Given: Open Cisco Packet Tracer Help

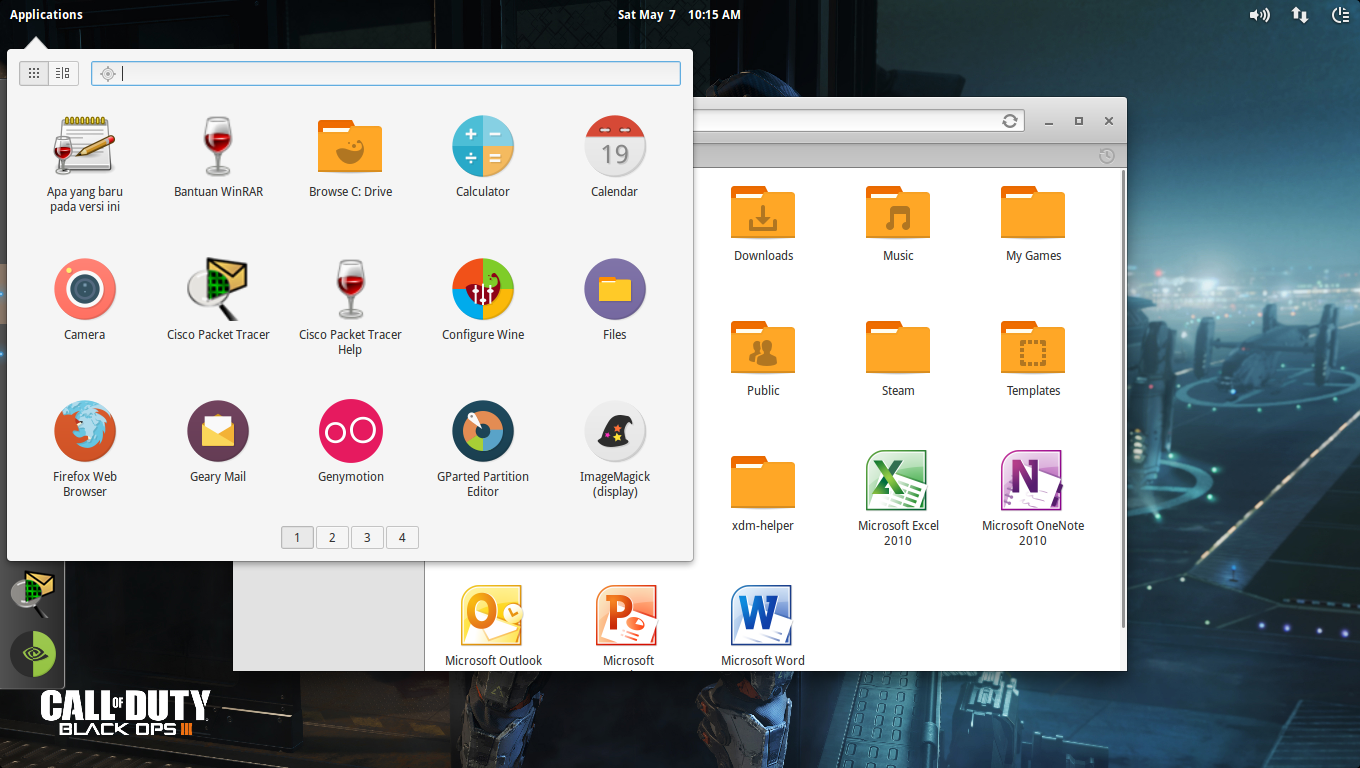Looking at the screenshot, I should [350, 307].
